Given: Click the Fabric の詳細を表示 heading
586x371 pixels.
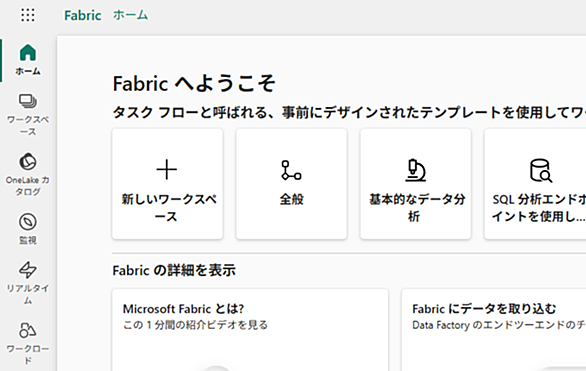Looking at the screenshot, I should 174,270.
